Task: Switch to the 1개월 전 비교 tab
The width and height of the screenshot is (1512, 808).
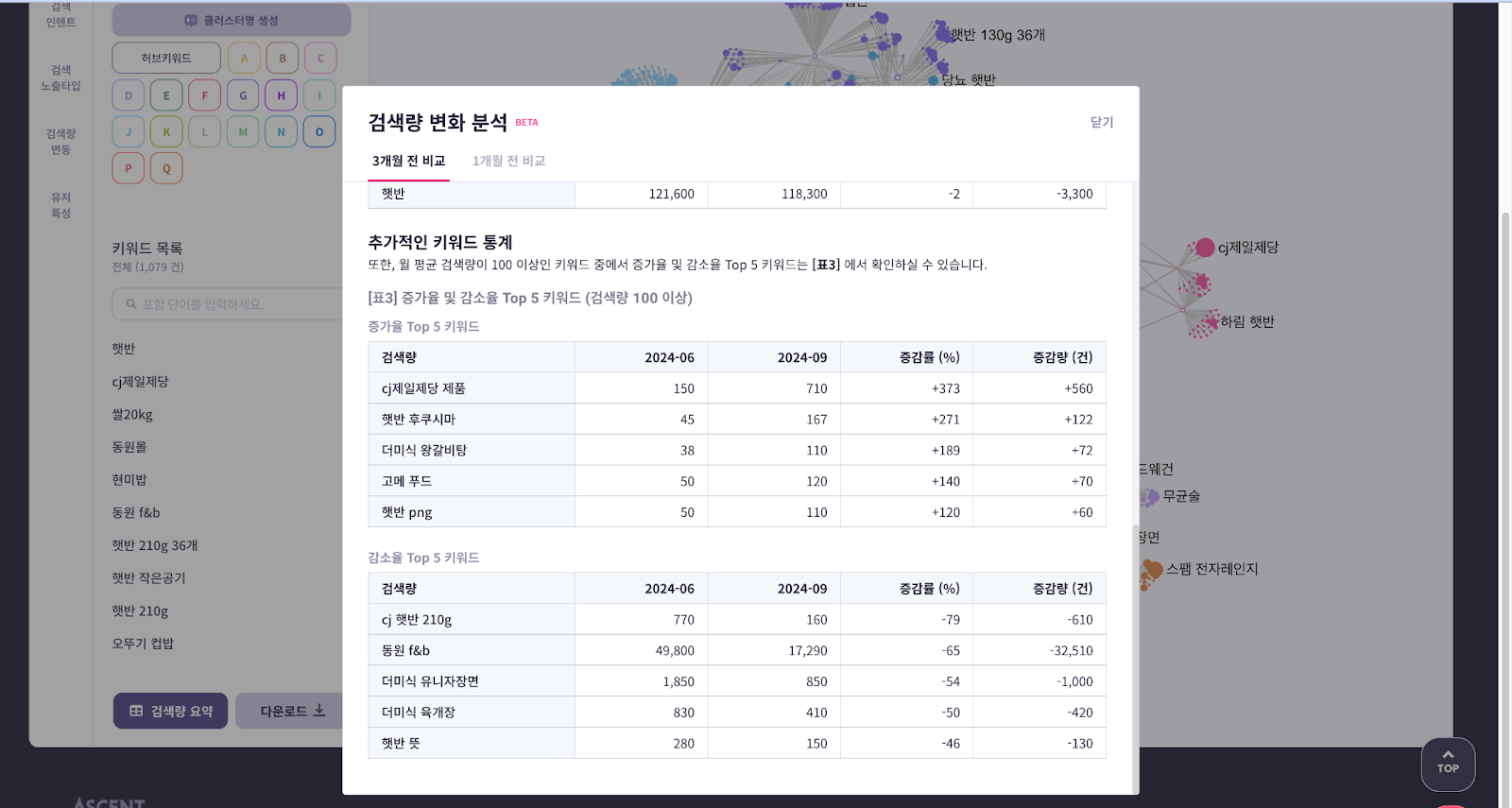Action: tap(508, 161)
